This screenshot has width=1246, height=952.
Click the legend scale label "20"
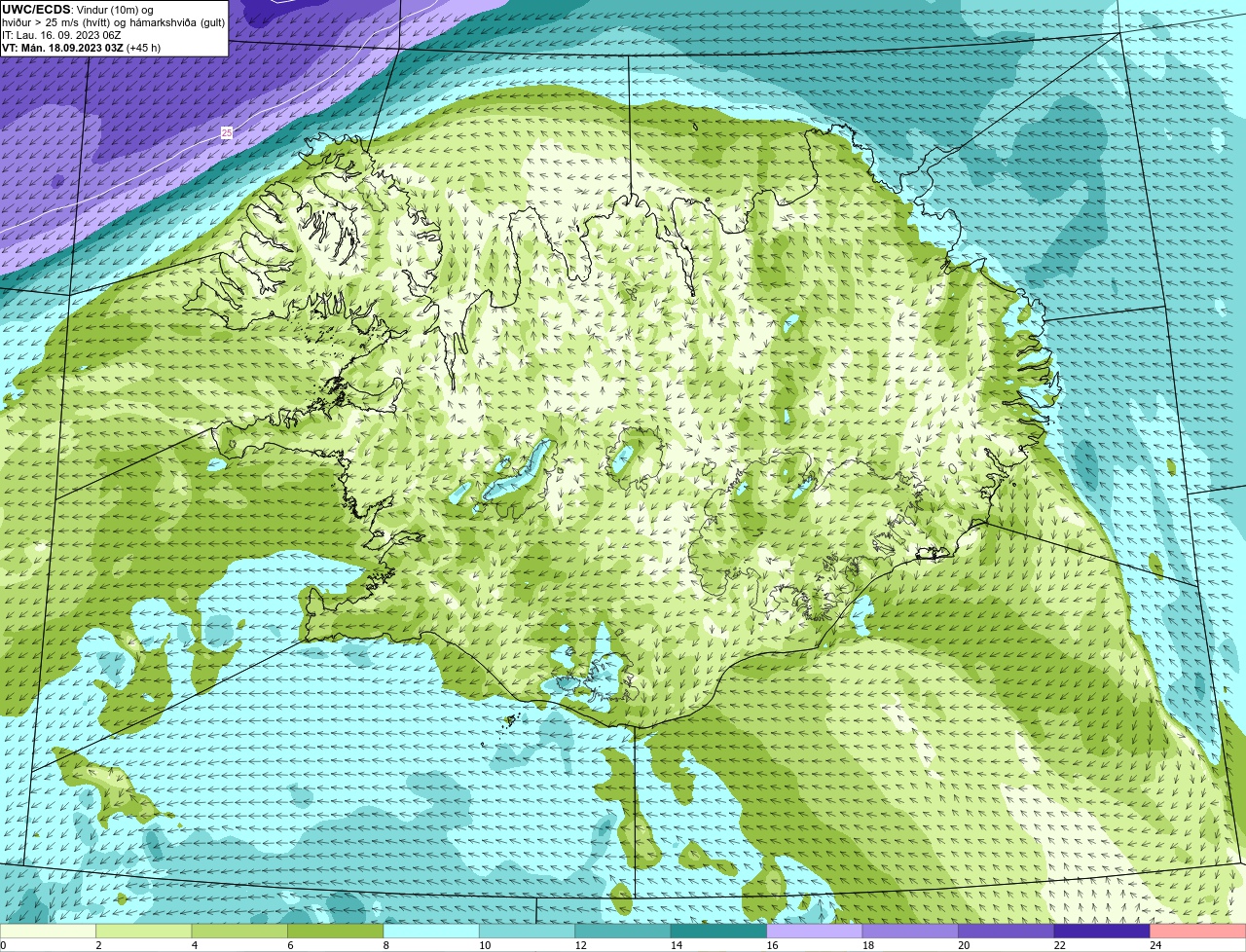click(x=964, y=945)
